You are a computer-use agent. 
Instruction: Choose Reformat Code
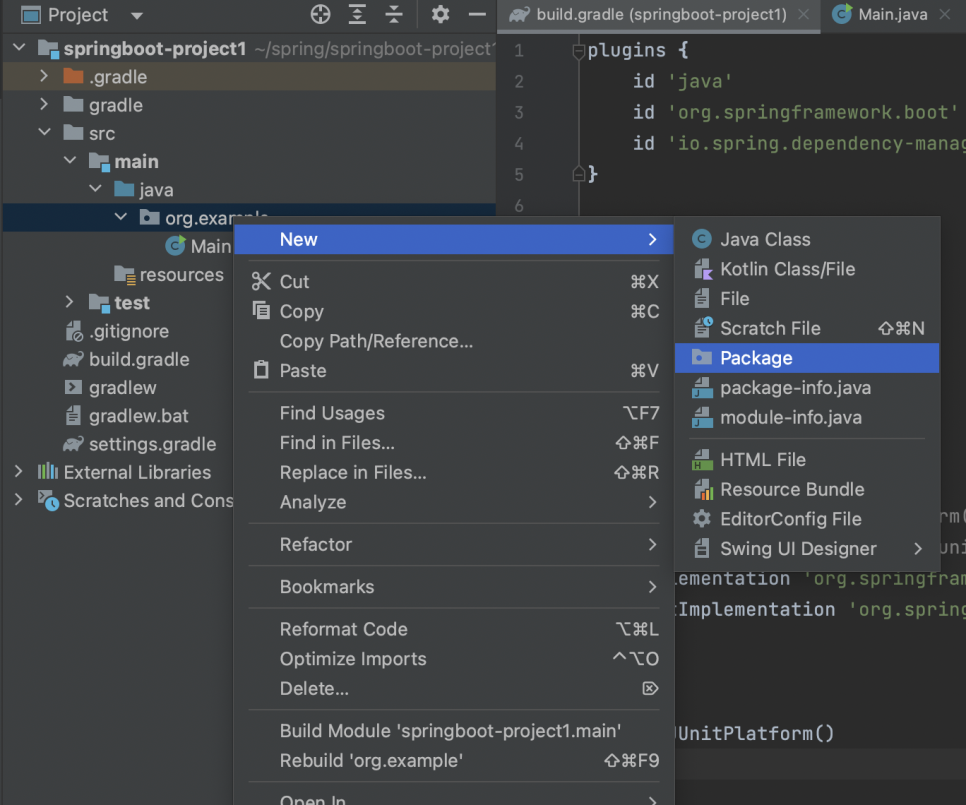tap(454, 629)
